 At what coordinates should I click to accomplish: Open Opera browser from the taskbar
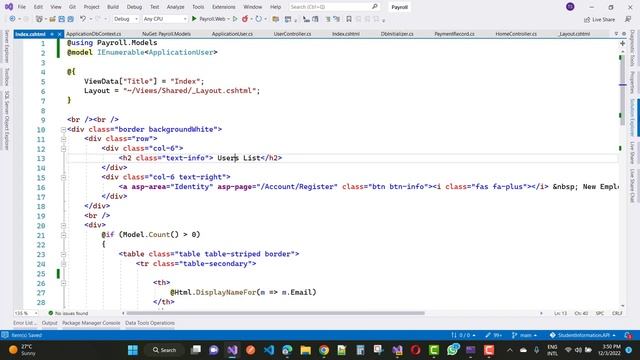pyautogui.click(x=416, y=350)
